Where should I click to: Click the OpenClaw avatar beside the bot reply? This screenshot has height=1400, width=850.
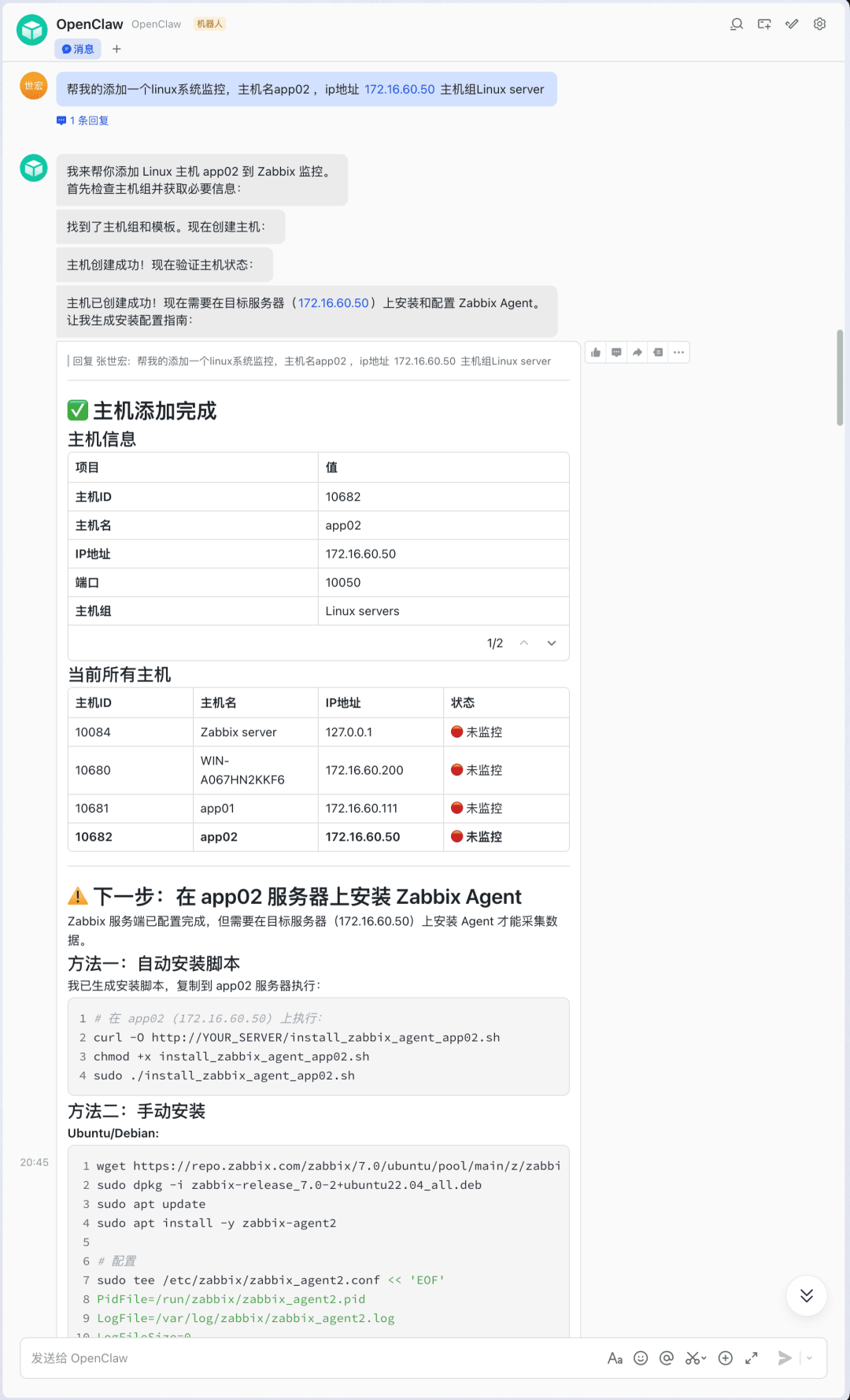(x=34, y=168)
